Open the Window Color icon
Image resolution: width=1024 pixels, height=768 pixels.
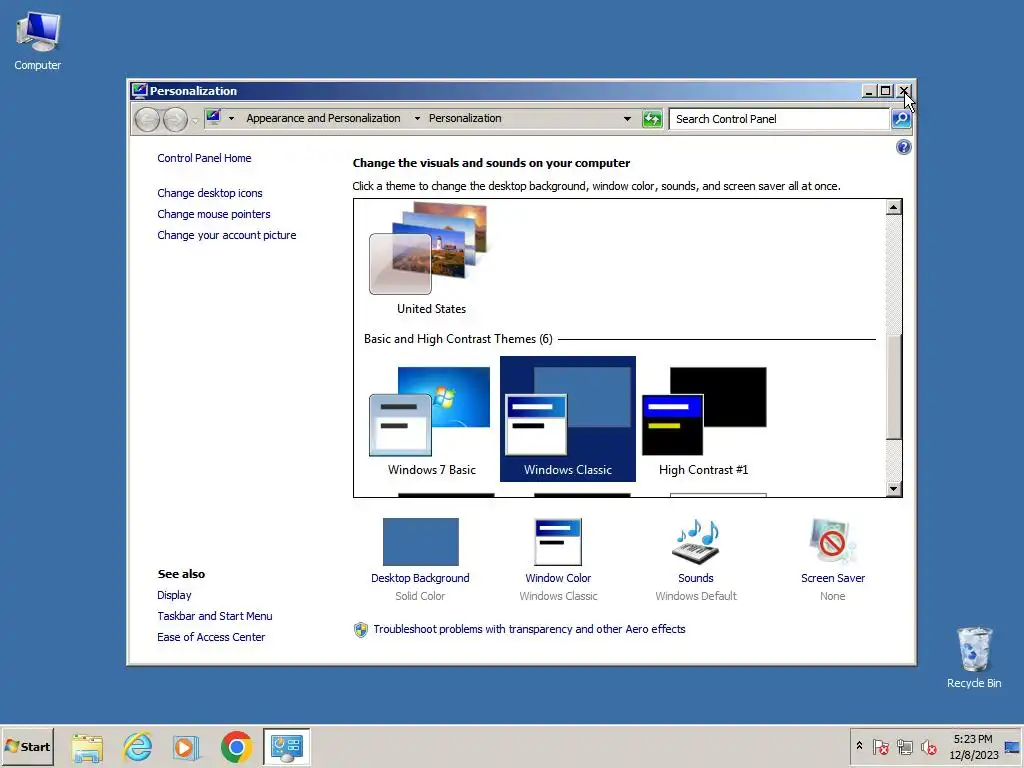coord(558,542)
